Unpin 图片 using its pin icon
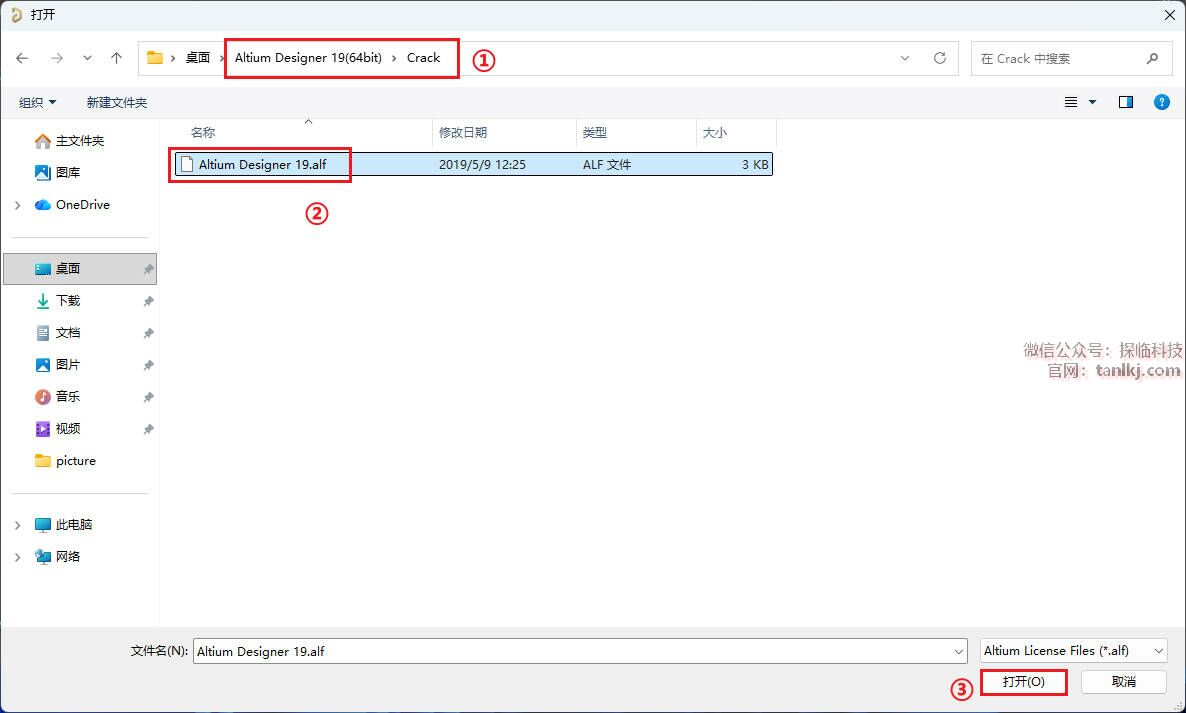The image size is (1186, 713). (x=148, y=365)
